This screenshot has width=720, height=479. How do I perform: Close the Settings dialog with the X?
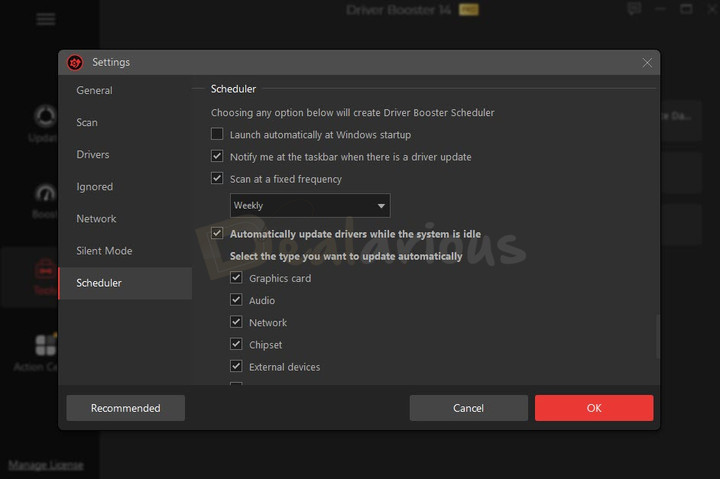(647, 62)
